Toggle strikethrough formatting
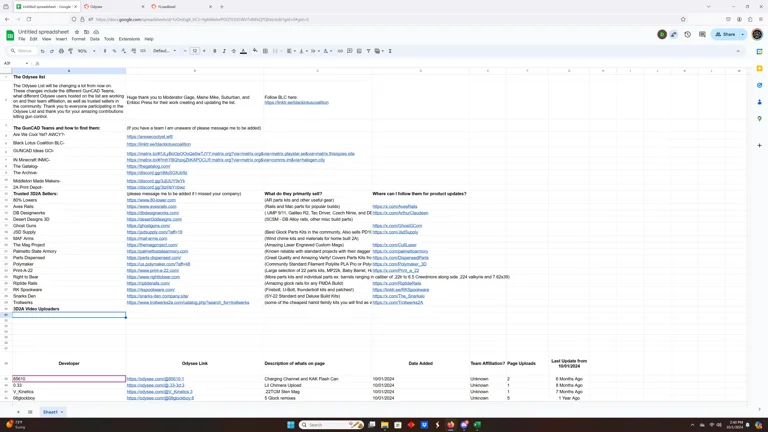This screenshot has width=768, height=432. click(x=234, y=51)
